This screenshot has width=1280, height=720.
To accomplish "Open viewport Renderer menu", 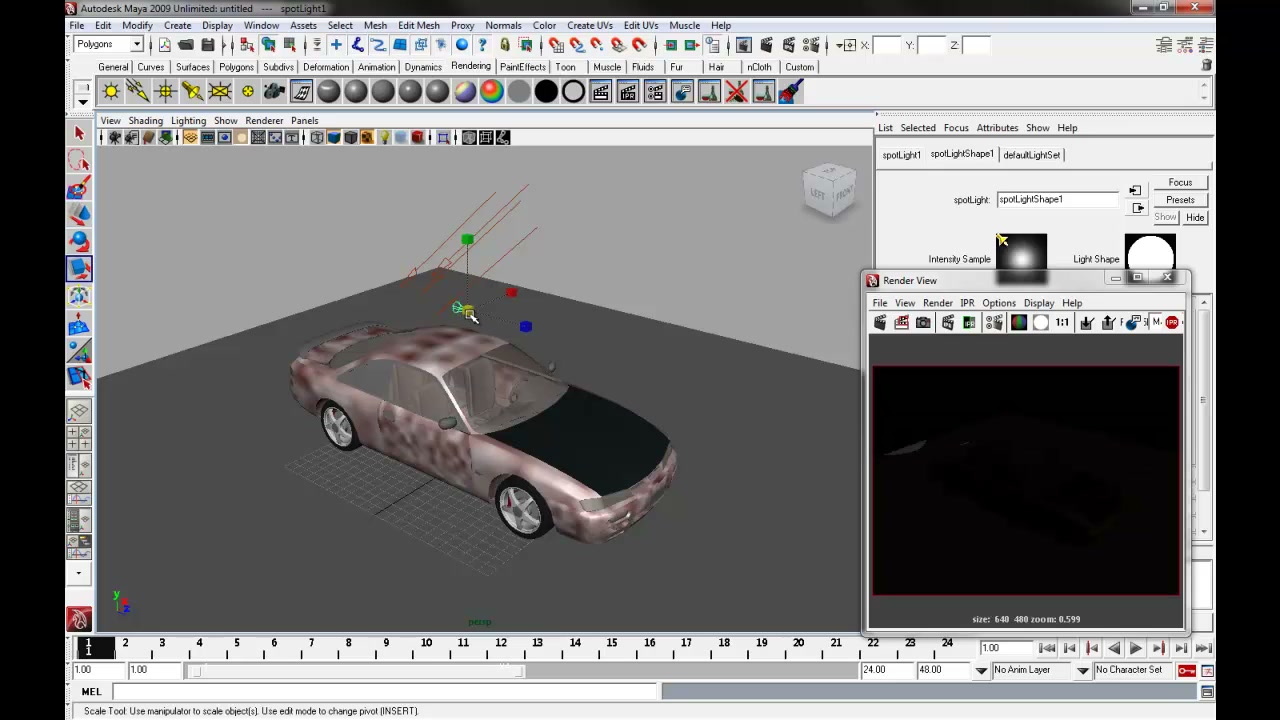I will point(264,121).
